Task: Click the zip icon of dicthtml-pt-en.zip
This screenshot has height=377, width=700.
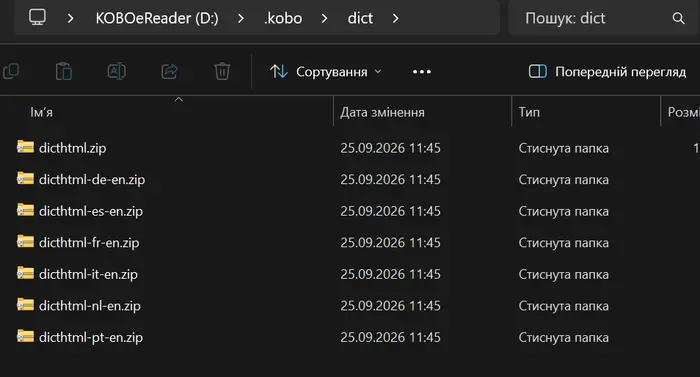Action: pos(25,336)
